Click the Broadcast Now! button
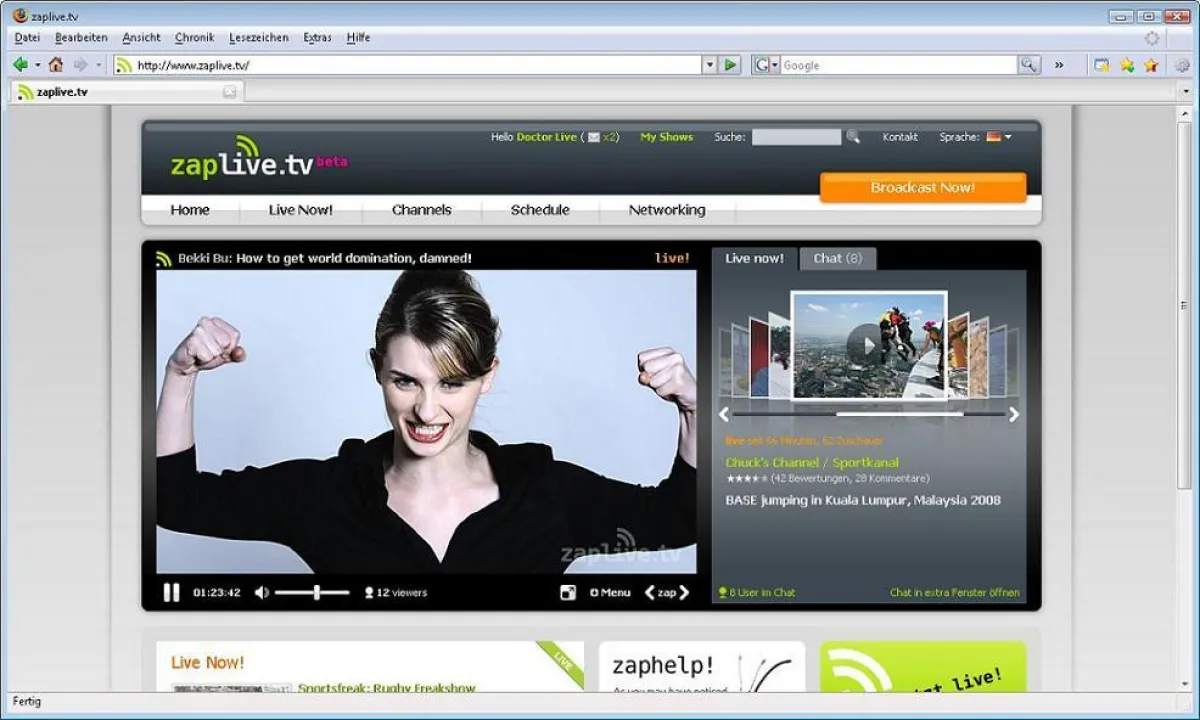Image resolution: width=1200 pixels, height=720 pixels. [922, 187]
